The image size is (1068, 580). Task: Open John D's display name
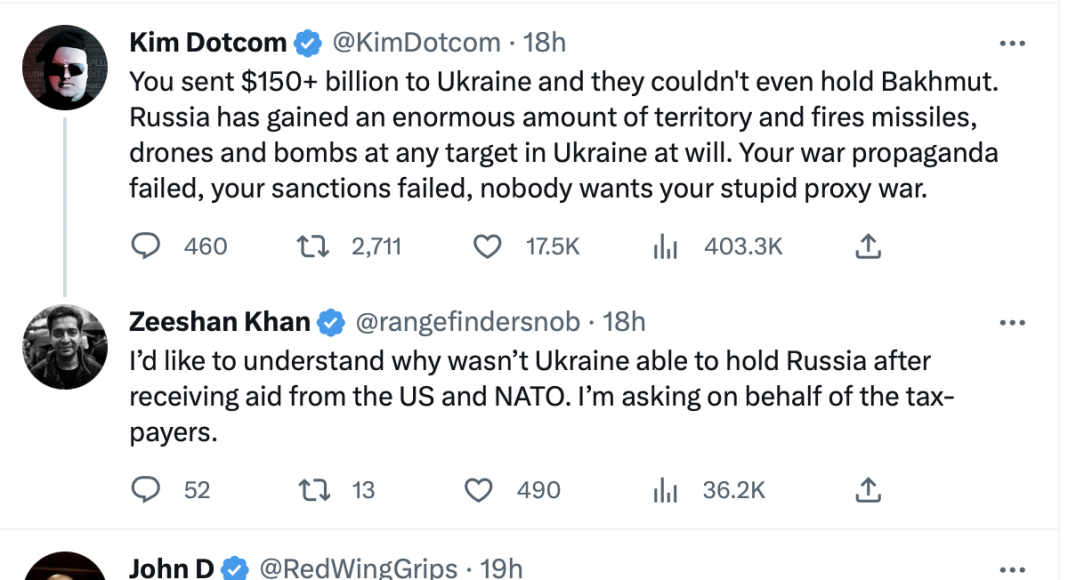point(171,567)
